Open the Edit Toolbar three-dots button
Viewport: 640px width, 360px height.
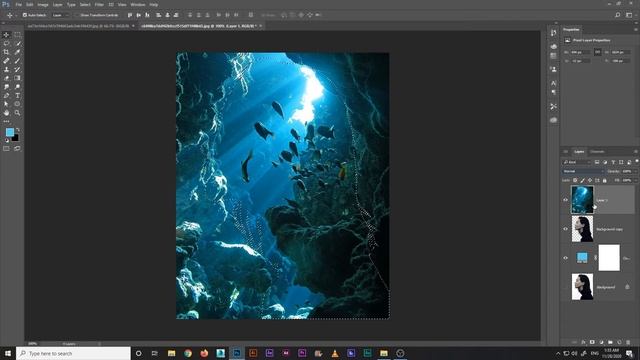[6, 121]
